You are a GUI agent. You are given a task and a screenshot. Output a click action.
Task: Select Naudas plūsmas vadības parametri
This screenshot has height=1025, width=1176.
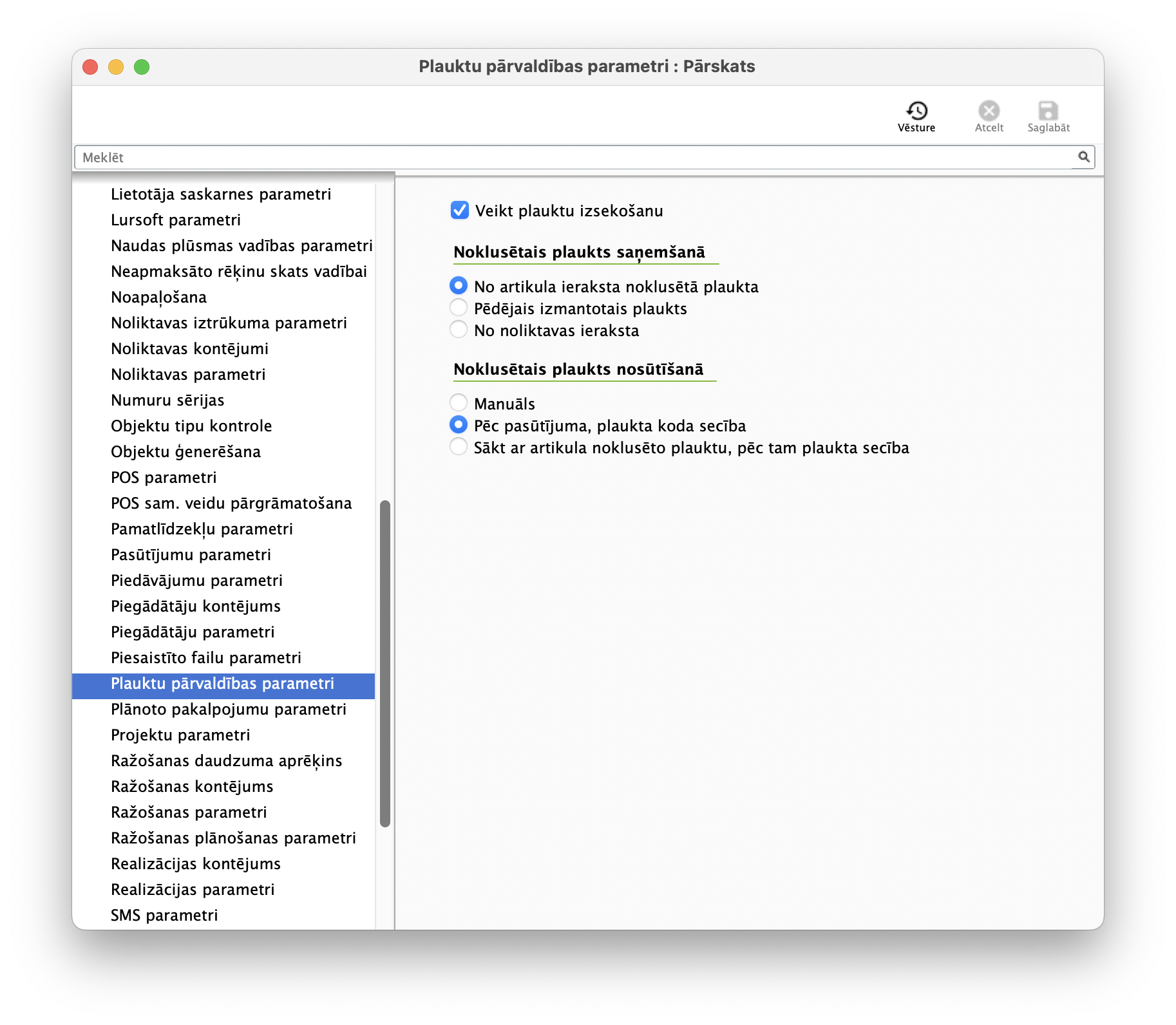tap(223, 245)
